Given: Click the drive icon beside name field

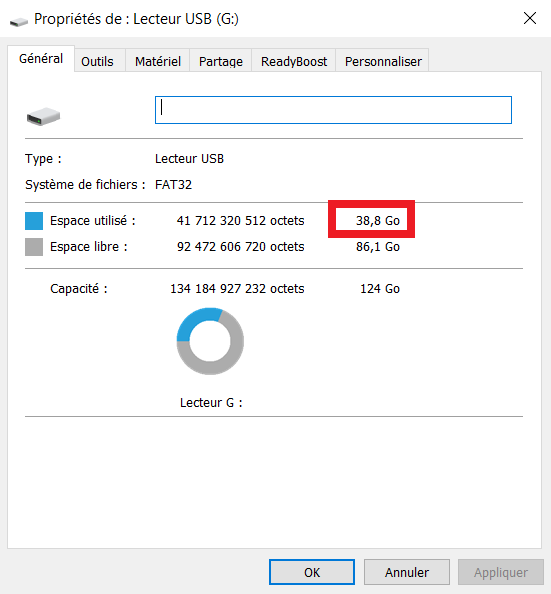Looking at the screenshot, I should pos(43,116).
